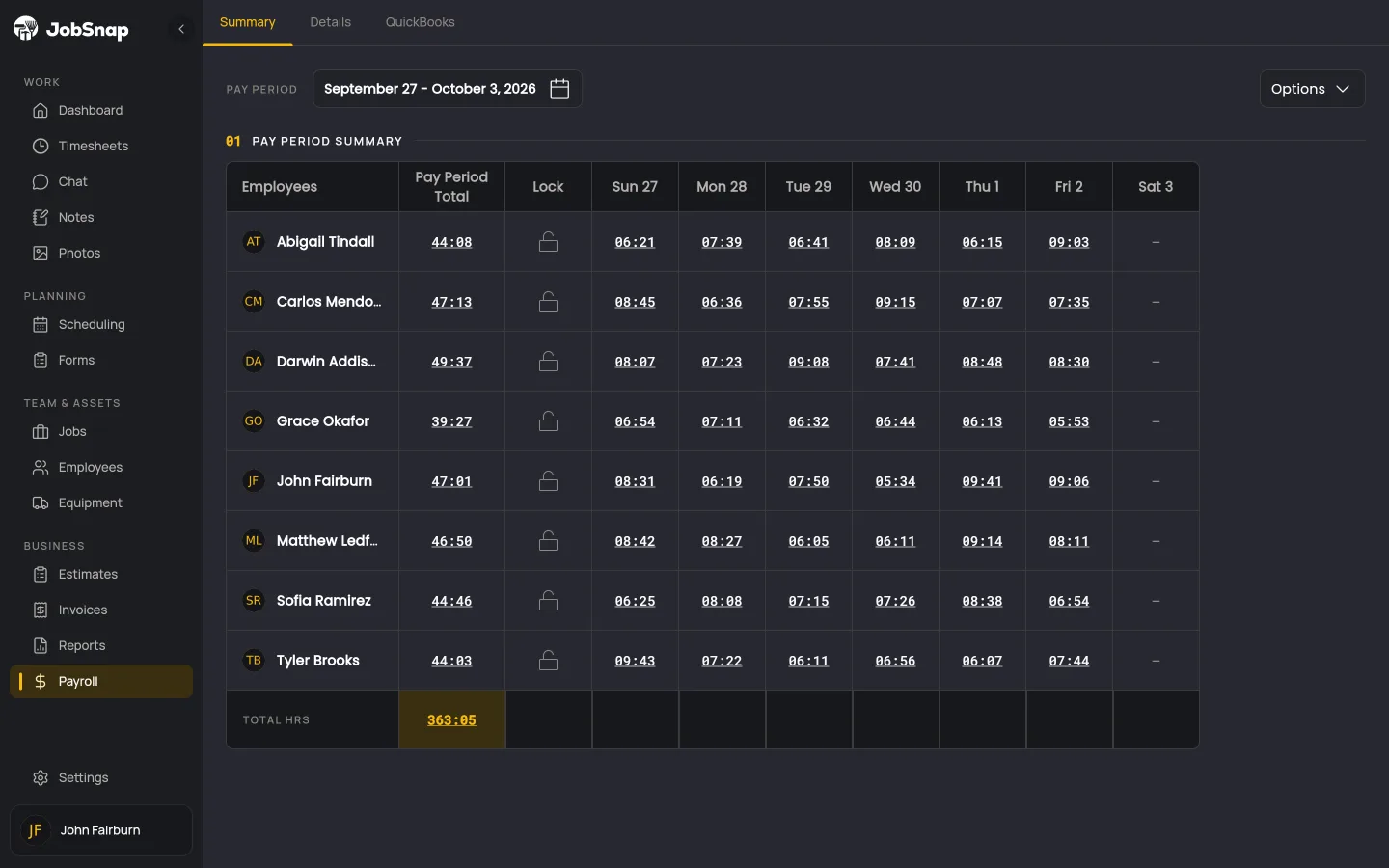
Task: Click the GO avatar for Grace Okafor
Action: [x=254, y=421]
